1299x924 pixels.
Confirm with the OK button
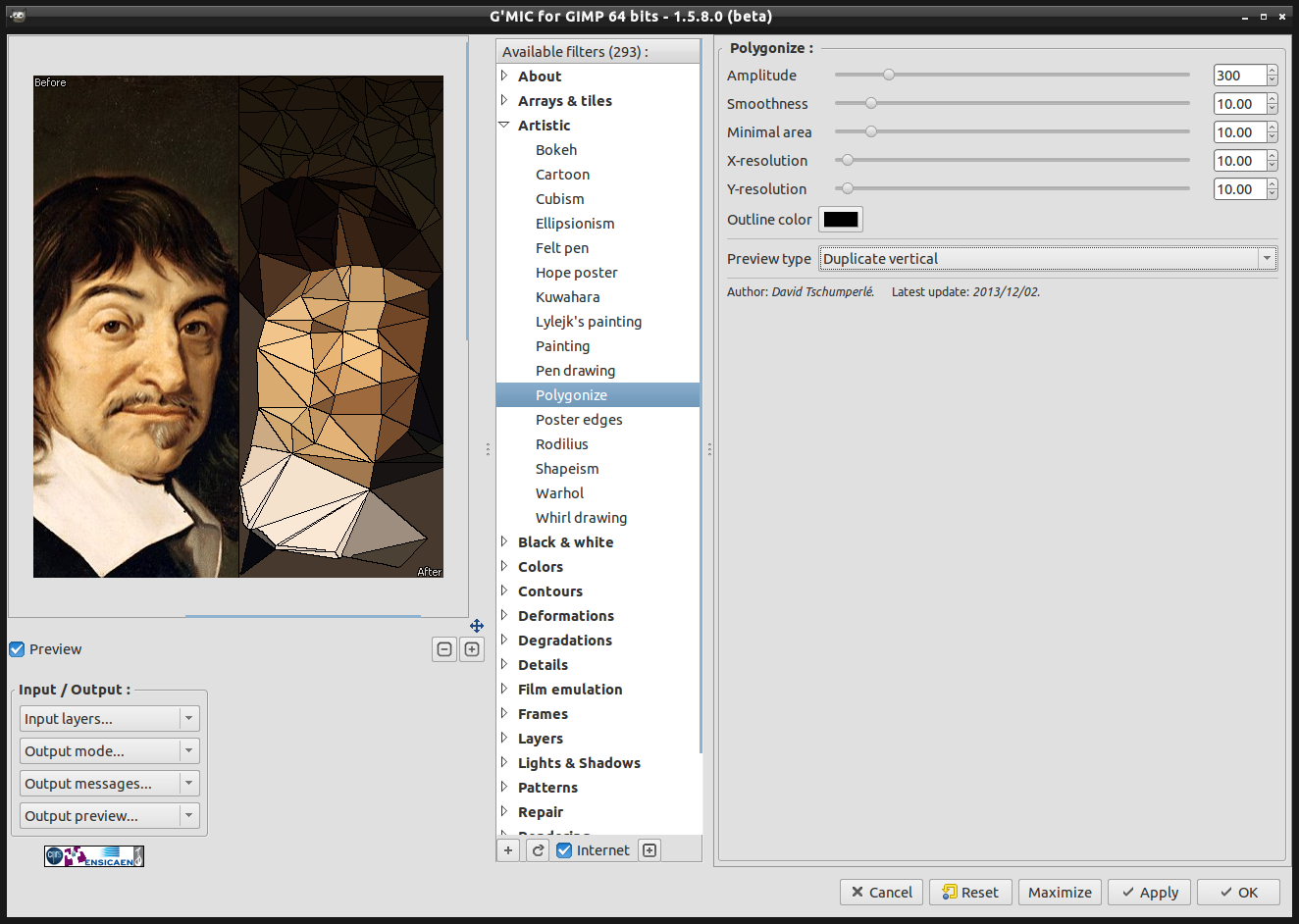click(1238, 892)
